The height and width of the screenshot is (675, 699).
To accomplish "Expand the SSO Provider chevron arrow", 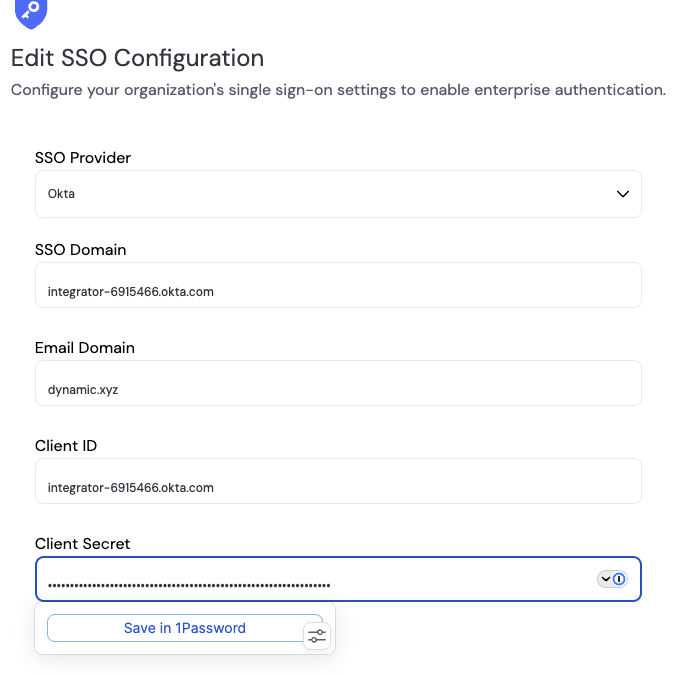I will pyautogui.click(x=622, y=194).
